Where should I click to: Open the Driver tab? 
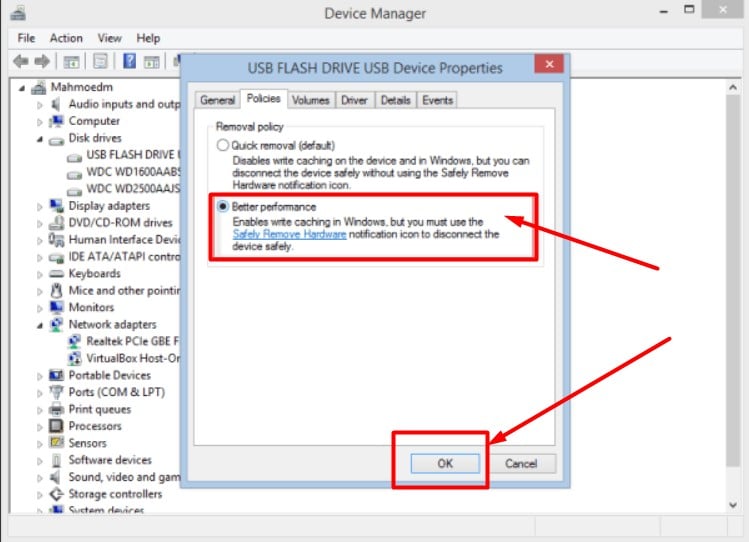click(x=354, y=100)
